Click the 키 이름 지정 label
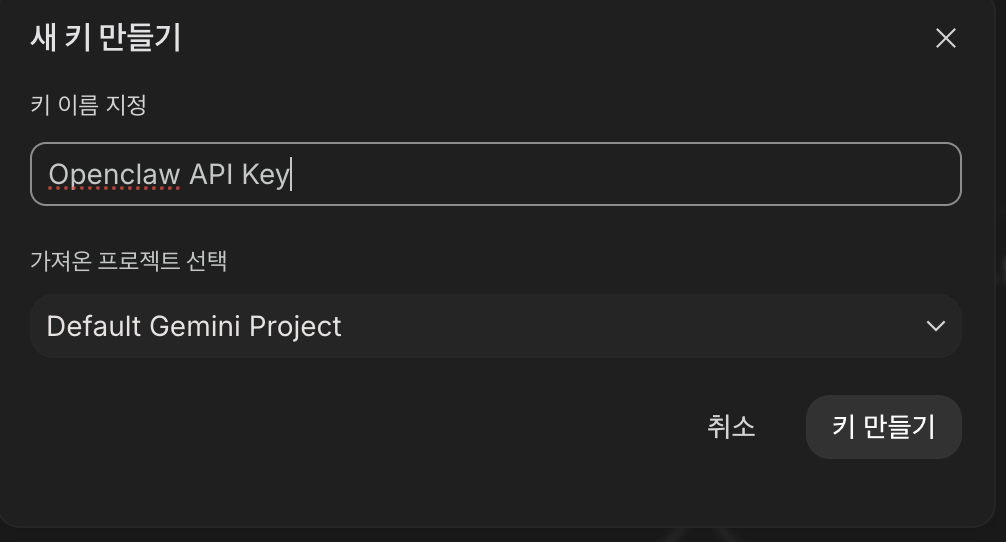 [89, 104]
